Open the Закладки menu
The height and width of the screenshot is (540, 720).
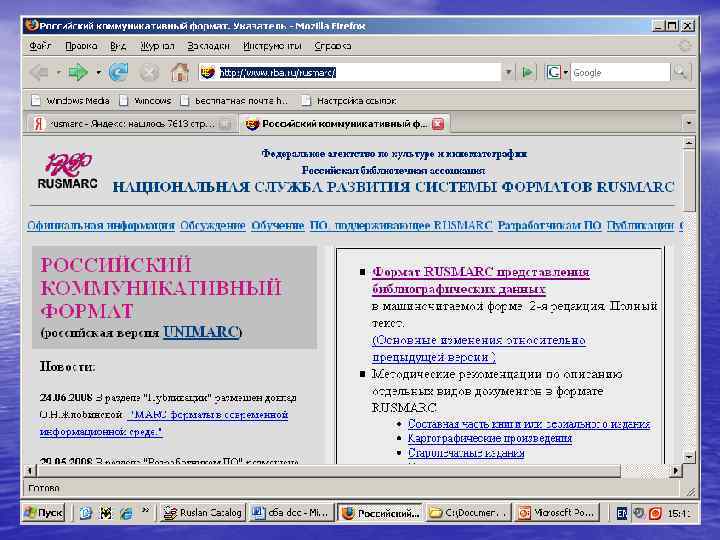pos(208,46)
